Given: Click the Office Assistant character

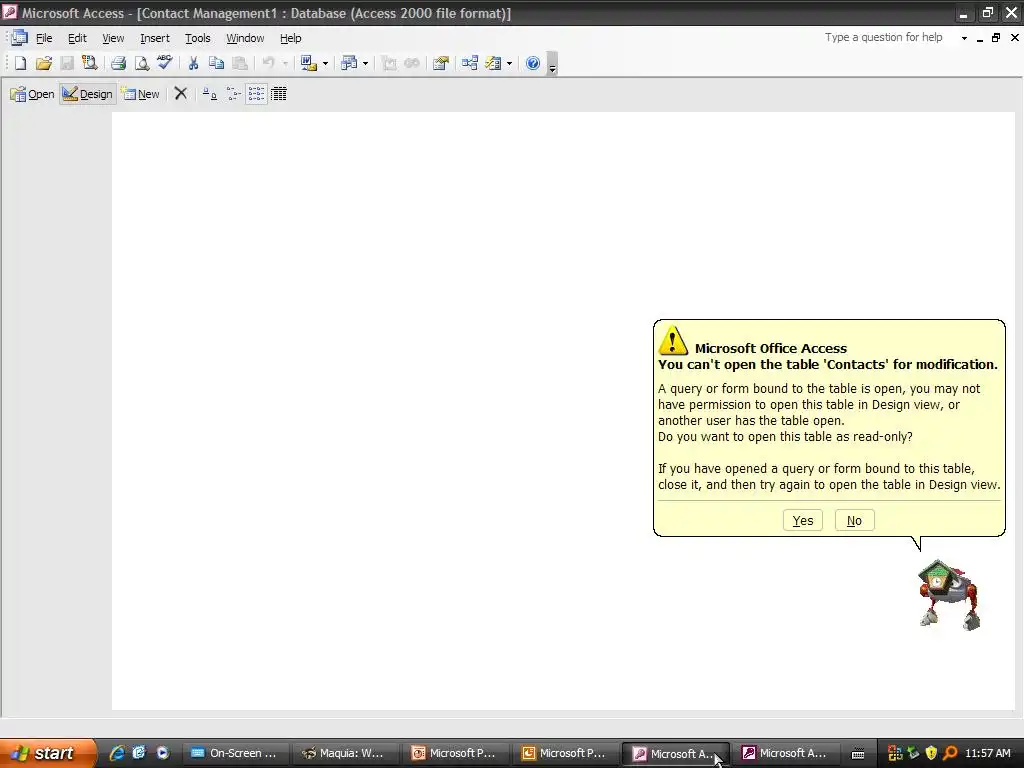Looking at the screenshot, I should pos(949,595).
